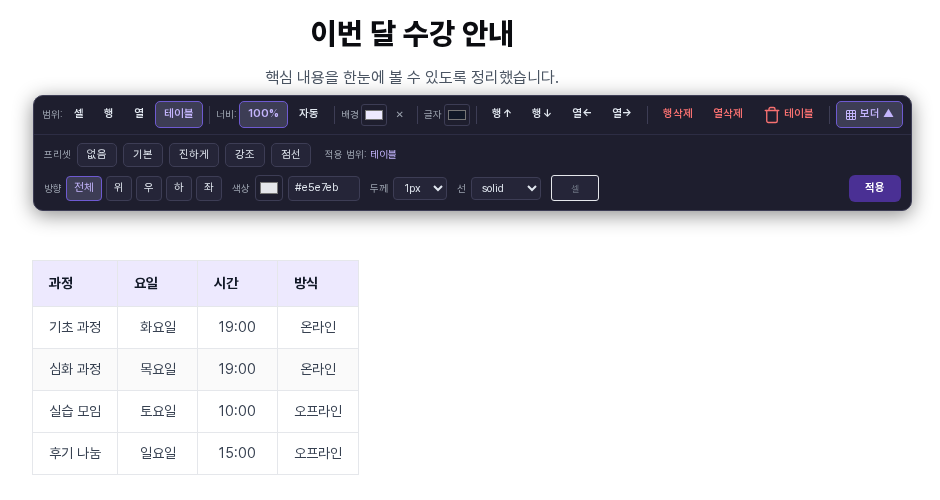Viewport: 940px width, 500px height.
Task: Apply the 기본 preset
Action: (143, 155)
